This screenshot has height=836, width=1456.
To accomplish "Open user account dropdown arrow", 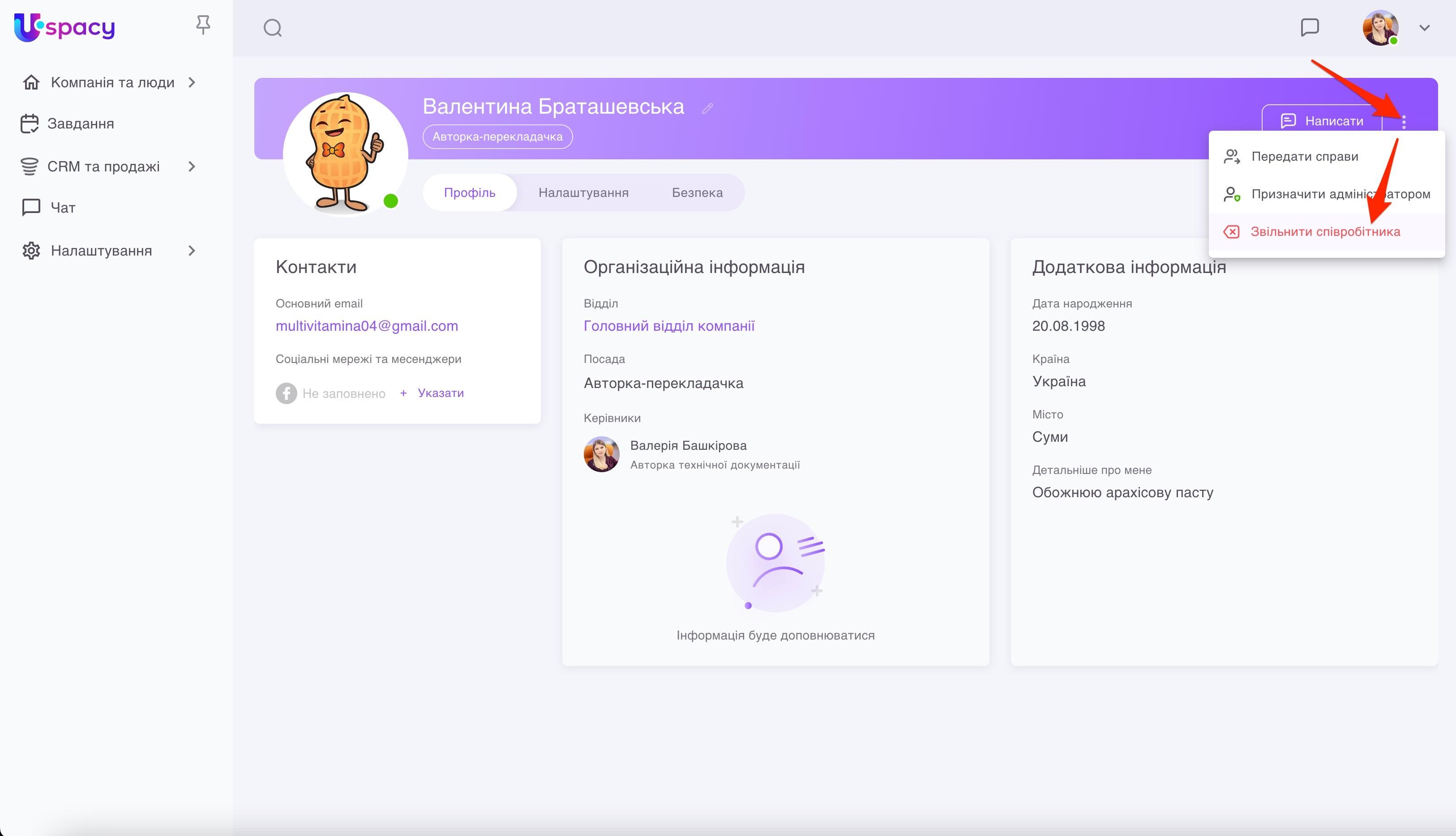I will click(x=1424, y=28).
